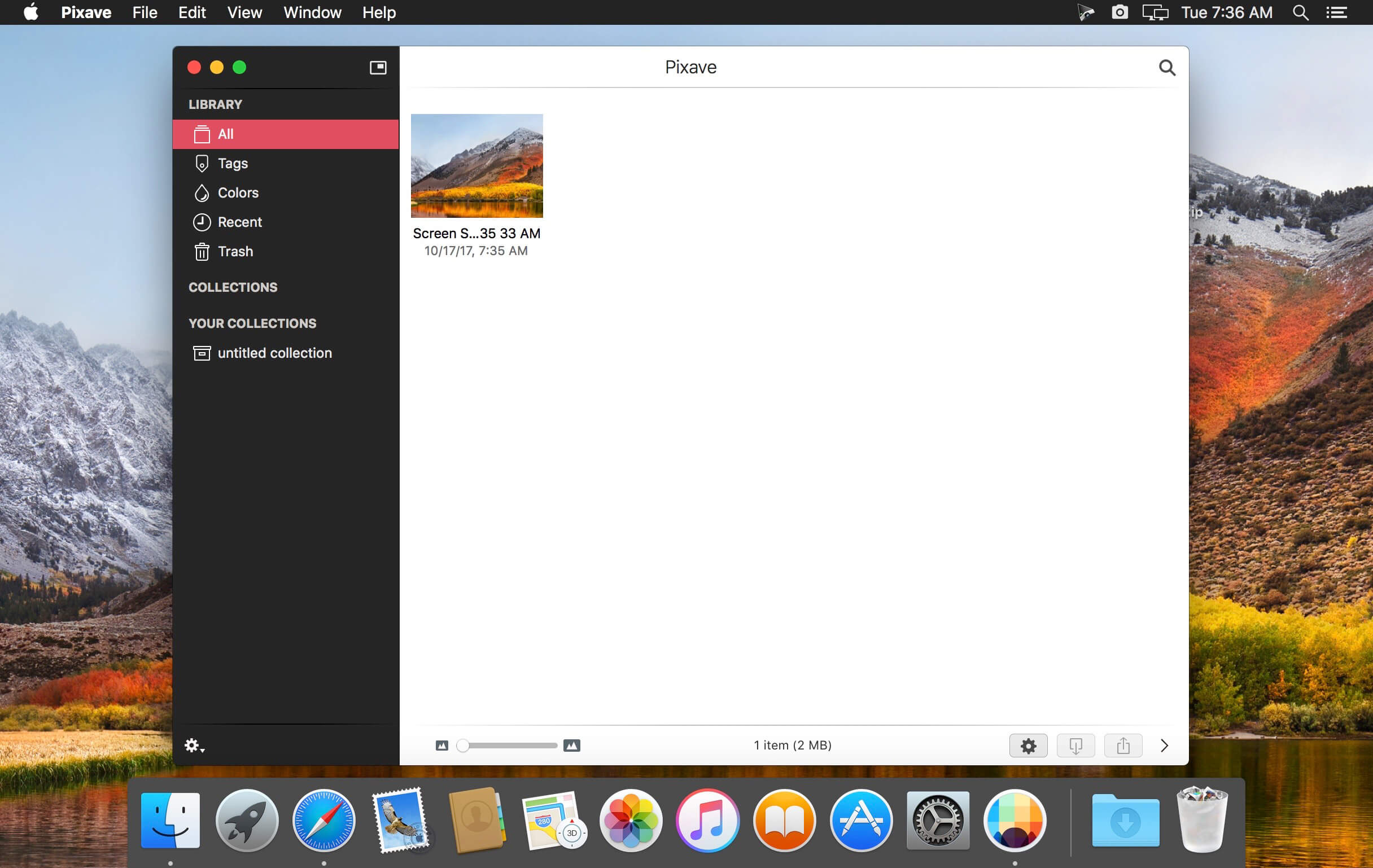1373x868 pixels.
Task: Open the File menu
Action: coord(145,12)
